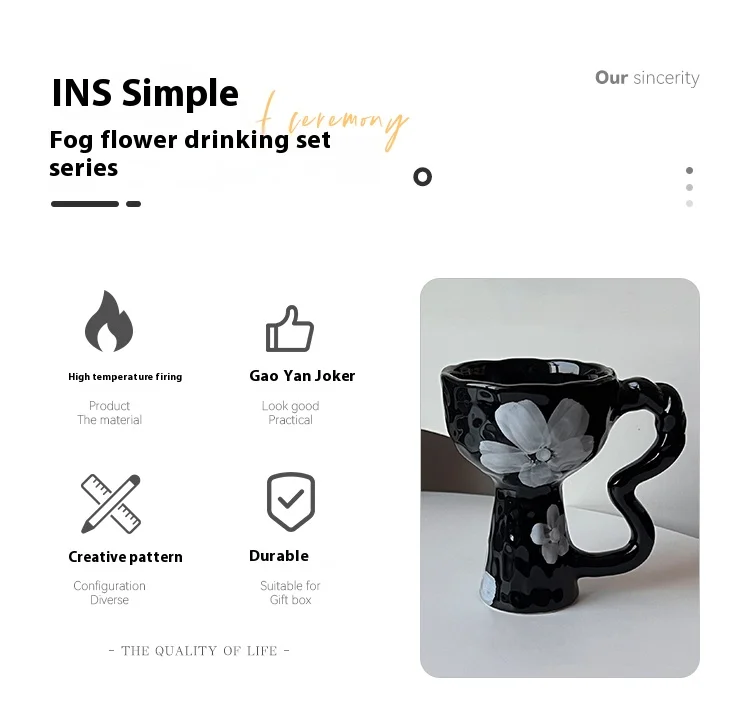Image resolution: width=750 pixels, height=728 pixels.
Task: Click the 'Fog flower drinking set series' subtitle
Action: click(x=190, y=154)
